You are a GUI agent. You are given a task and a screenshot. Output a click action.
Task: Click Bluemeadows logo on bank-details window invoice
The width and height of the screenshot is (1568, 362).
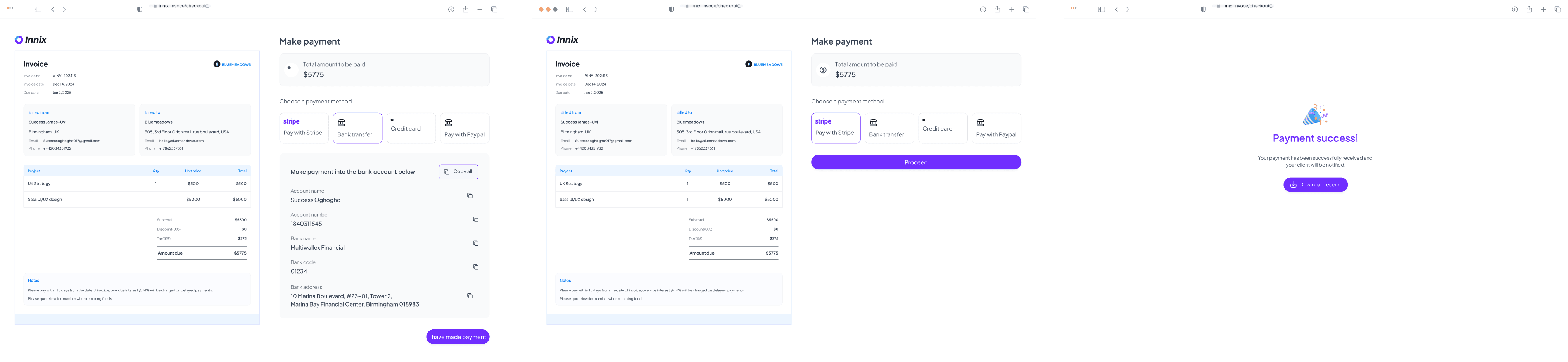[232, 64]
